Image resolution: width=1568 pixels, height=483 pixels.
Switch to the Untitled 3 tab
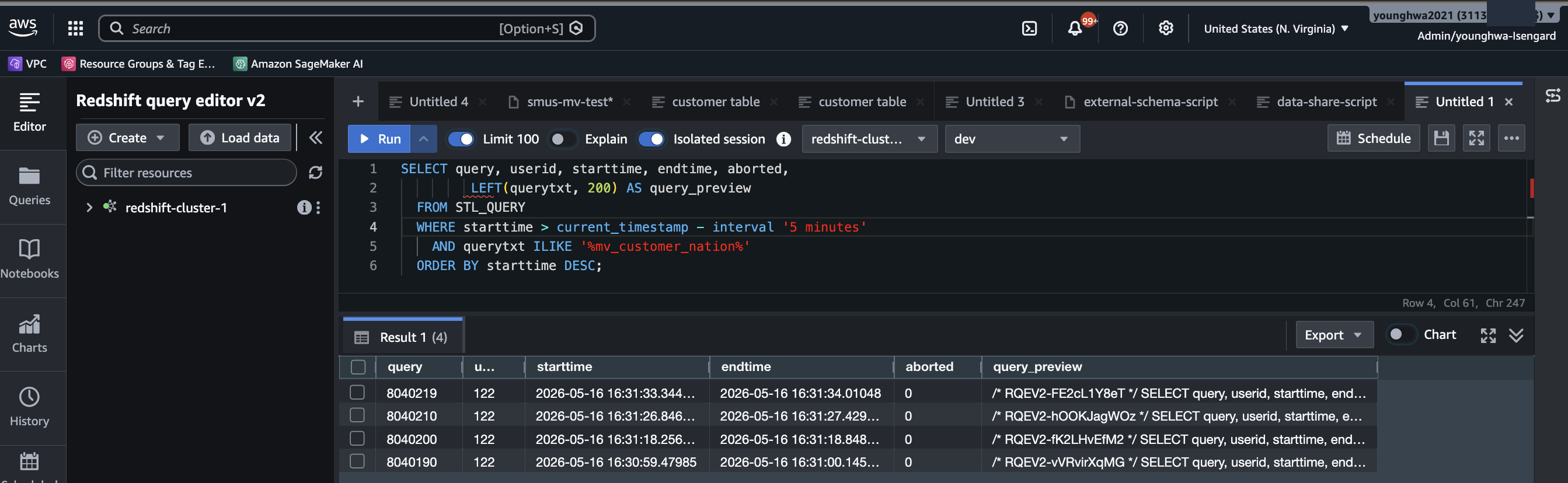(x=995, y=102)
